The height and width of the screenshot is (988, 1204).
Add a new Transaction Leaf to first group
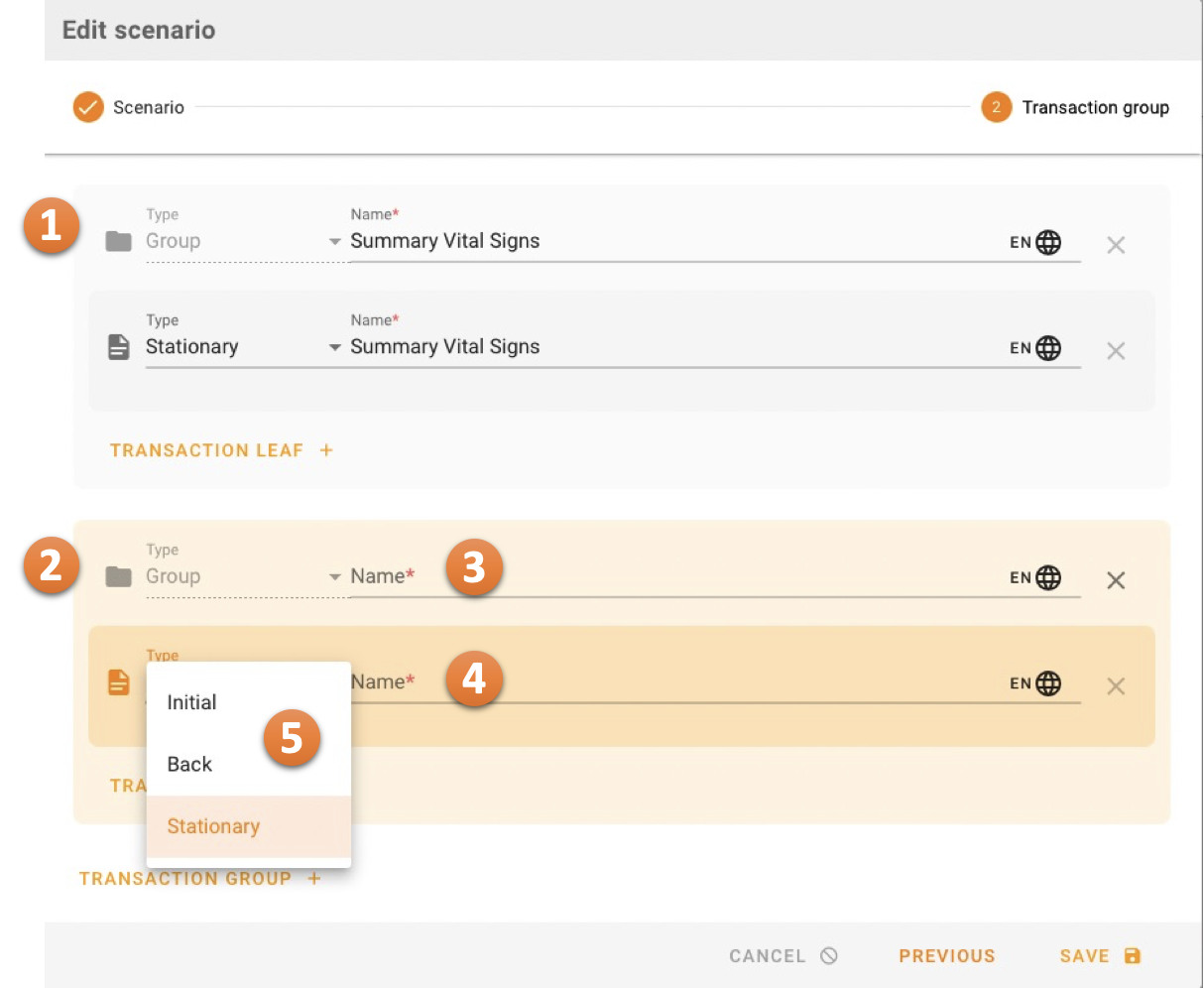point(221,450)
